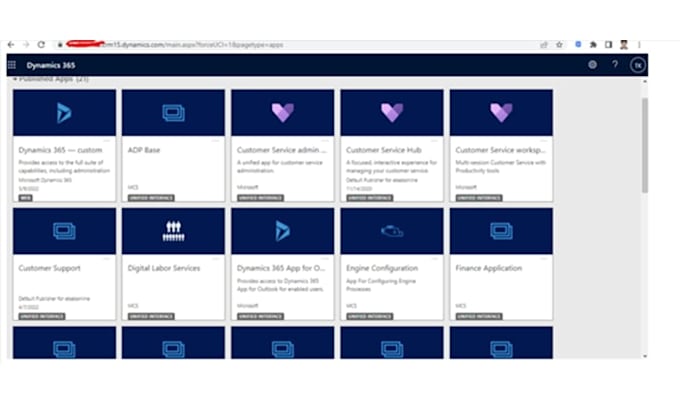Open the Customer Service admin center heart icon

tap(283, 113)
